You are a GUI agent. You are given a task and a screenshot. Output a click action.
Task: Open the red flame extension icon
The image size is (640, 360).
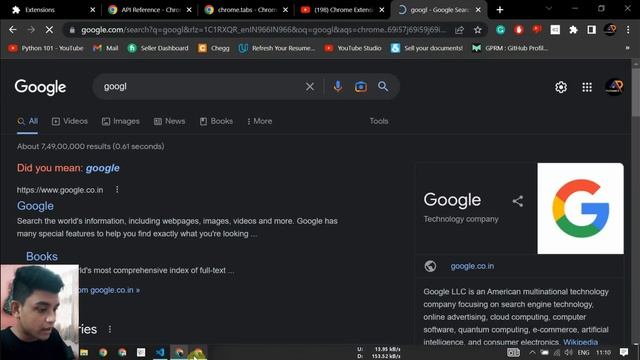(519, 29)
